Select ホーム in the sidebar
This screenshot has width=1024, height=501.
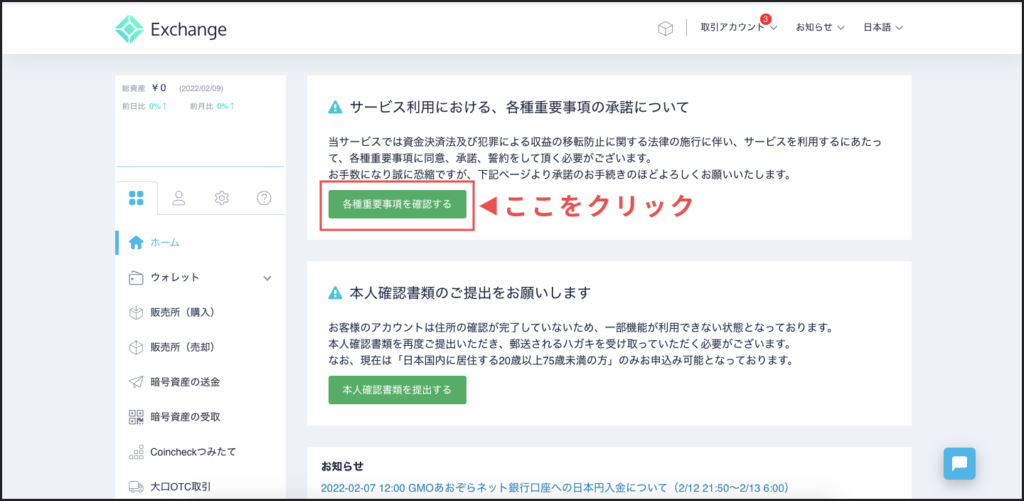pos(165,242)
